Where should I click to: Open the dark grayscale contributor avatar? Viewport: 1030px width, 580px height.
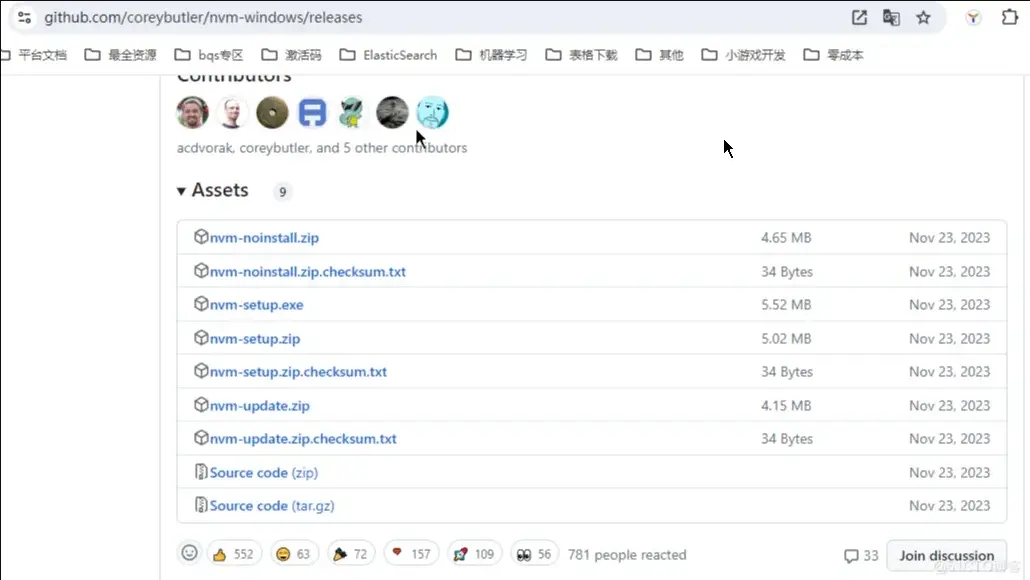pos(392,112)
